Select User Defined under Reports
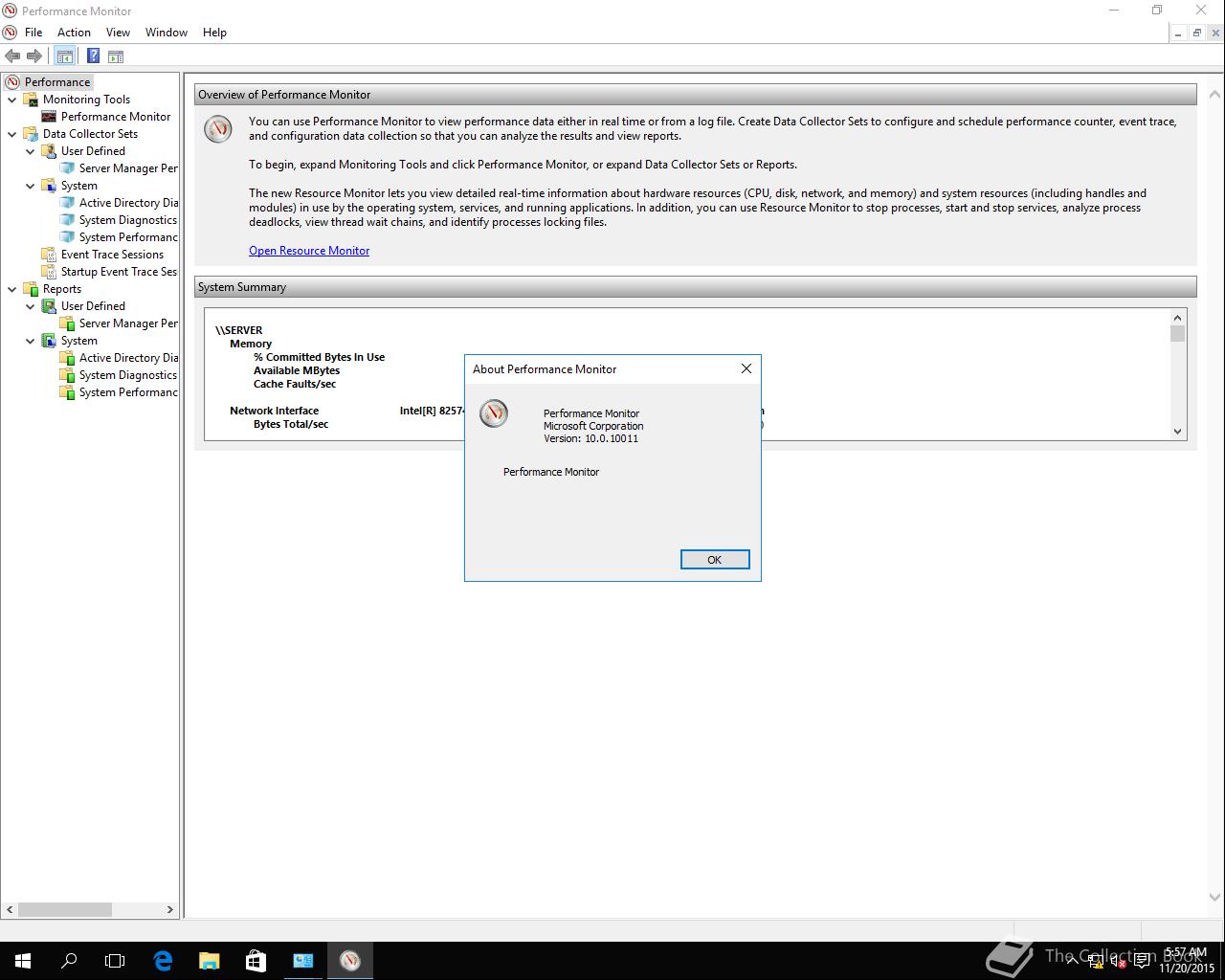 93,306
